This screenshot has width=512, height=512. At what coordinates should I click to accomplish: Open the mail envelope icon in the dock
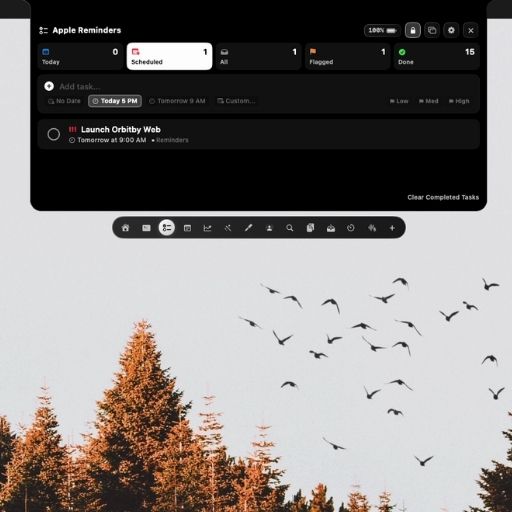click(146, 228)
